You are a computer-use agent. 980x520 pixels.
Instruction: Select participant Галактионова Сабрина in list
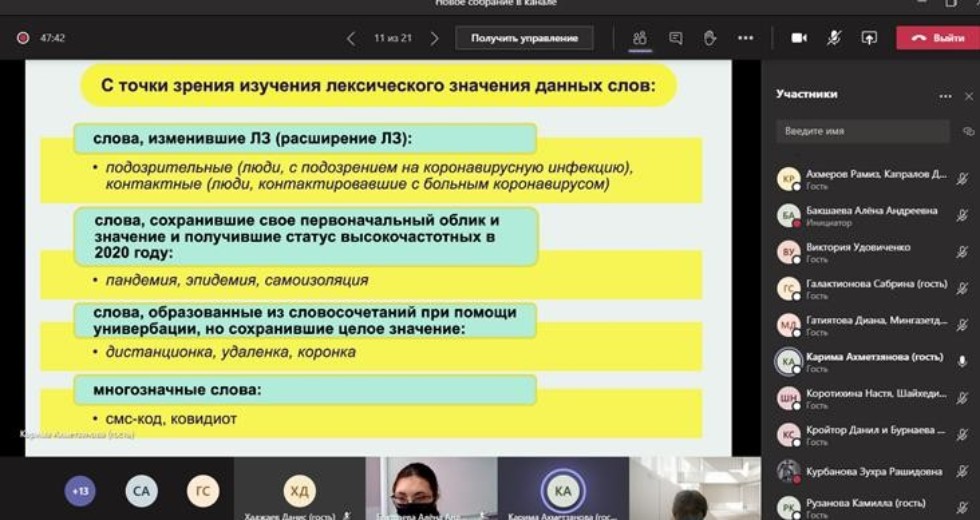(860, 288)
